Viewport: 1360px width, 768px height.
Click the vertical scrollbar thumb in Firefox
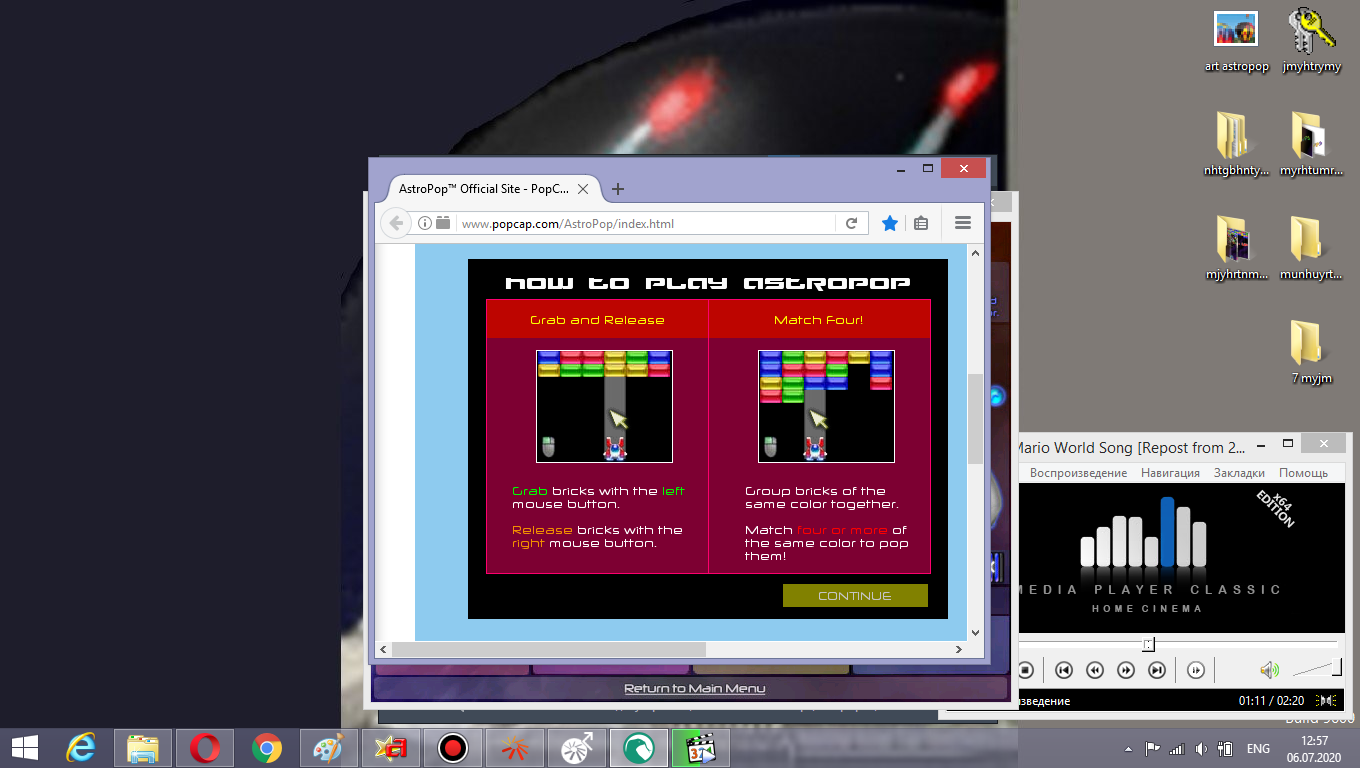pyautogui.click(x=976, y=418)
